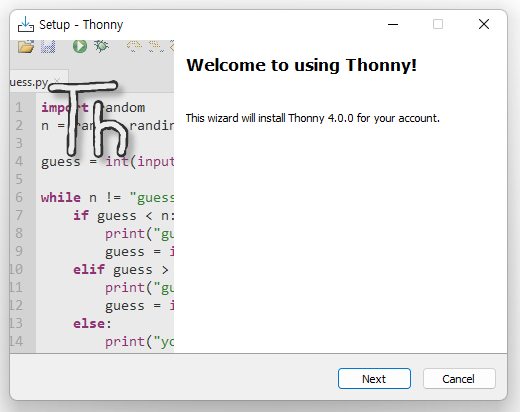Click the debug bug icon

[x=101, y=46]
